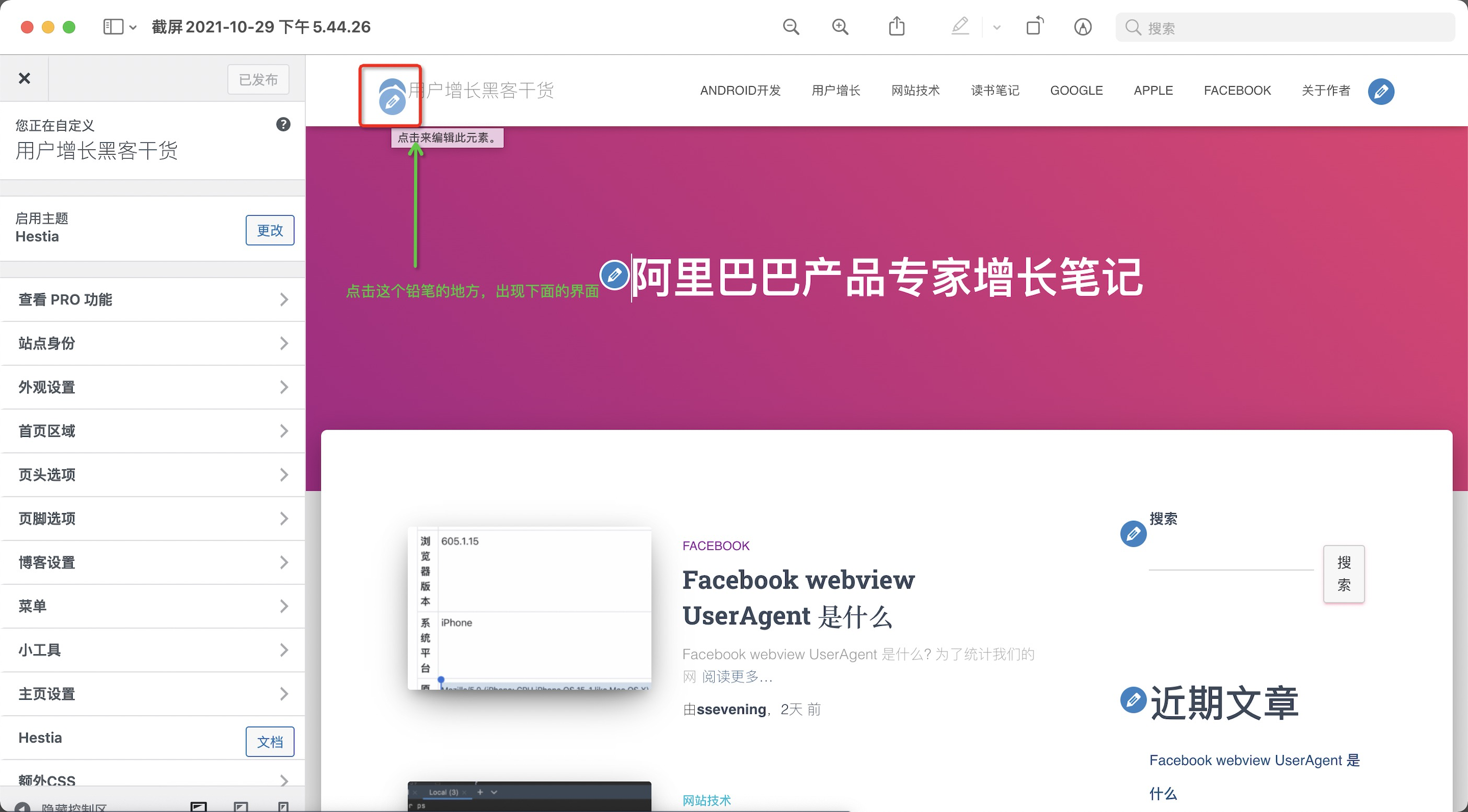1468x812 pixels.
Task: Open the Share menu icon
Action: [x=897, y=26]
